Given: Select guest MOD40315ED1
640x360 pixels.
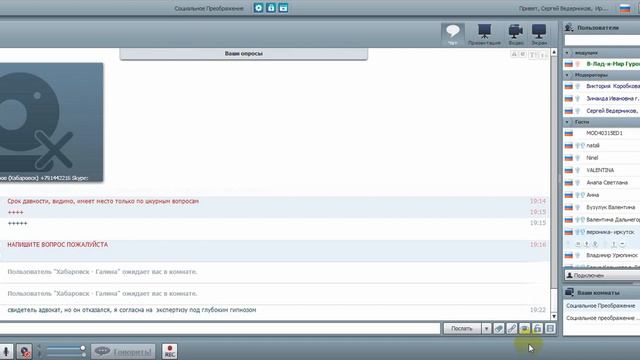Looking at the screenshot, I should coord(604,133).
